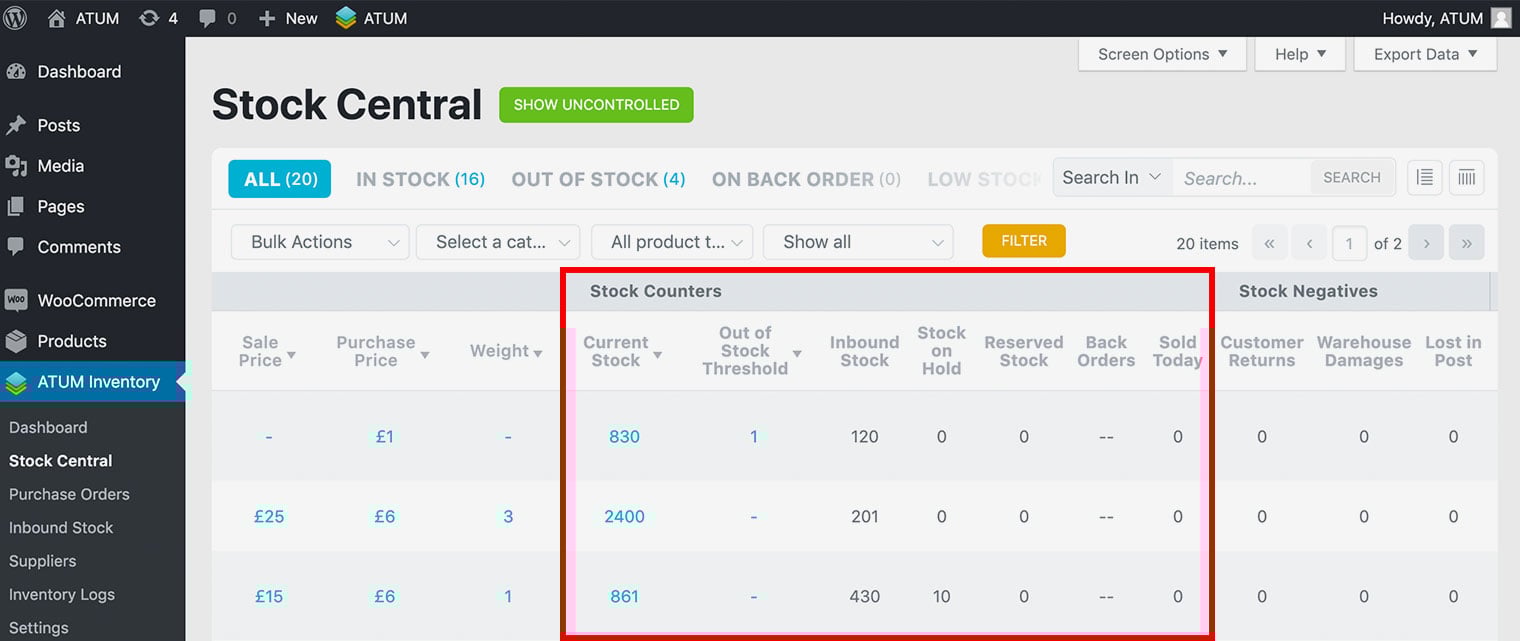Screen dimensions: 1520x641
Task: Click the ATUM layers icon in admin bar
Action: (346, 18)
